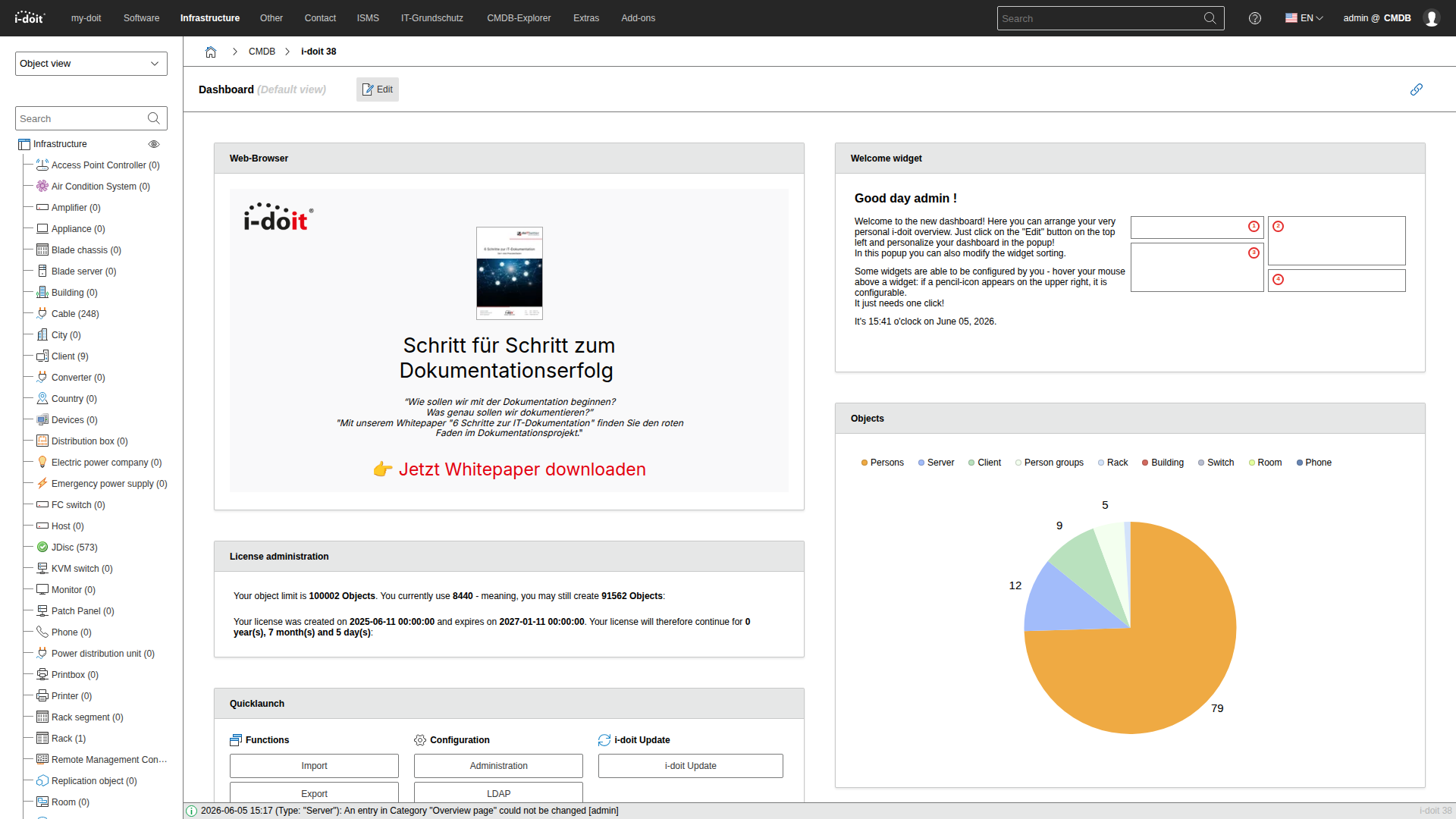Toggle Switch series in Objects legend
The height and width of the screenshot is (819, 1456).
point(1216,463)
